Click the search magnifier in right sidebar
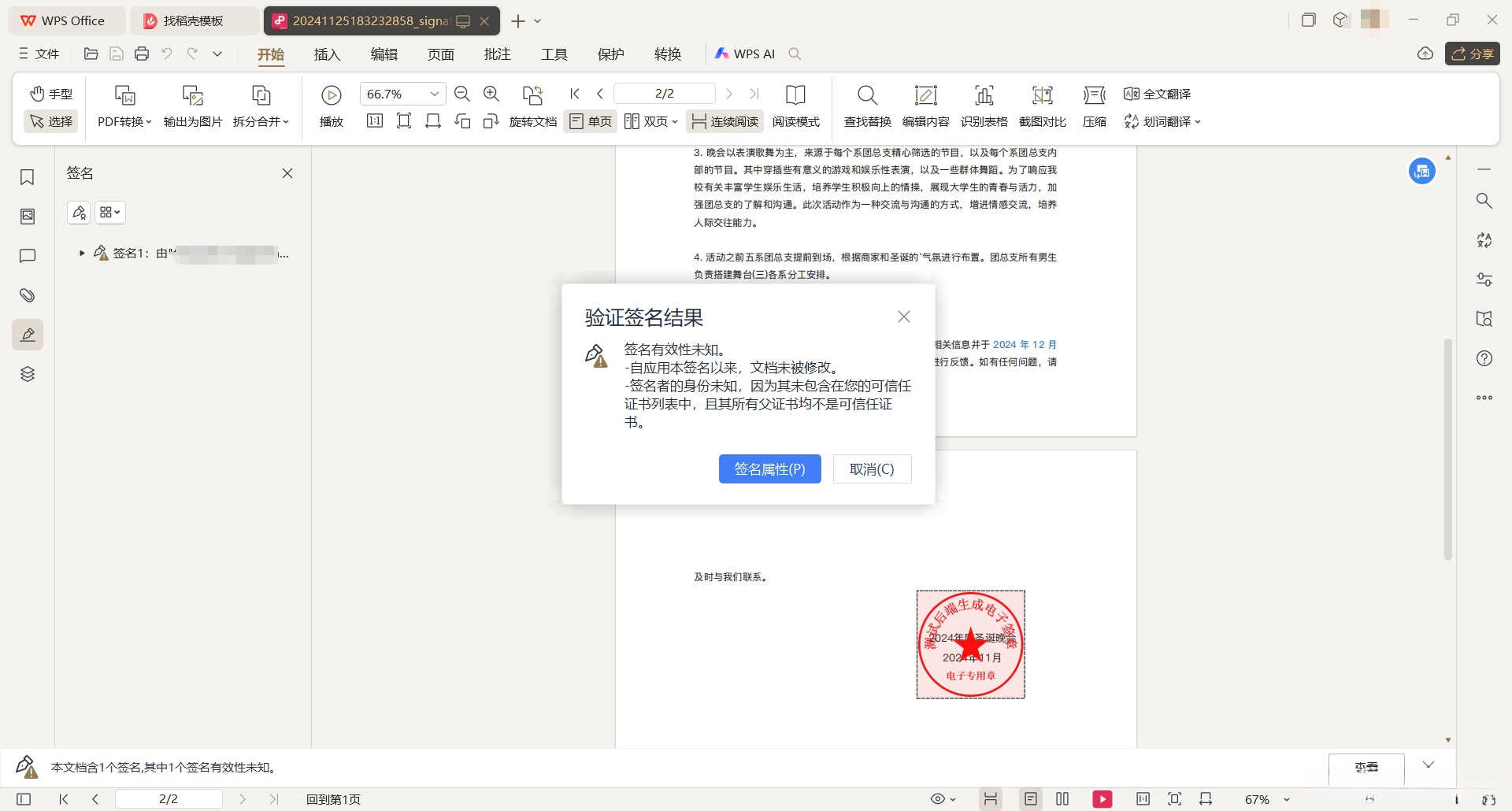The image size is (1512, 811). click(x=1484, y=201)
